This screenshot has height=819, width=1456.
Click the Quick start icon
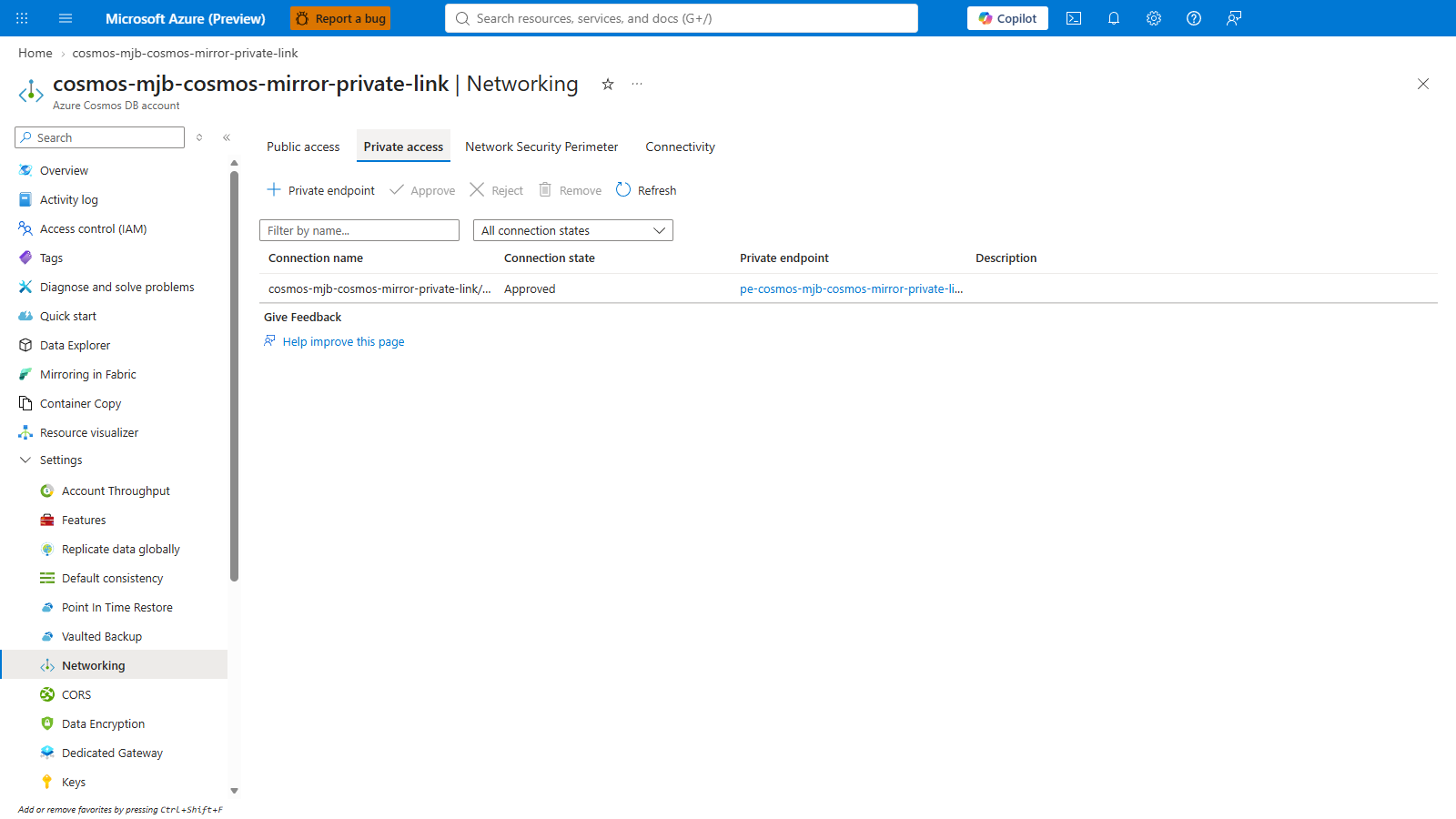pyautogui.click(x=25, y=316)
